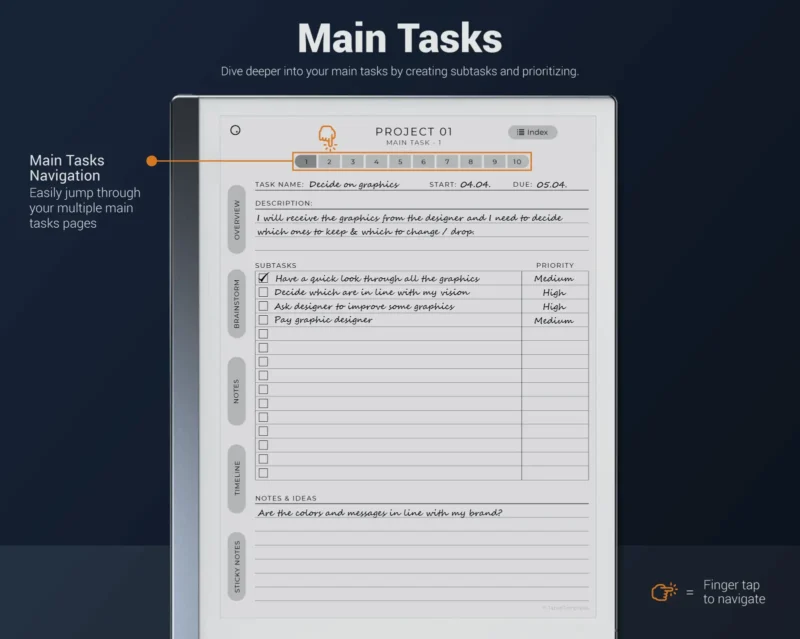Screen dimensions: 800x639
Task: Navigate to main task page 5
Action: tap(400, 161)
